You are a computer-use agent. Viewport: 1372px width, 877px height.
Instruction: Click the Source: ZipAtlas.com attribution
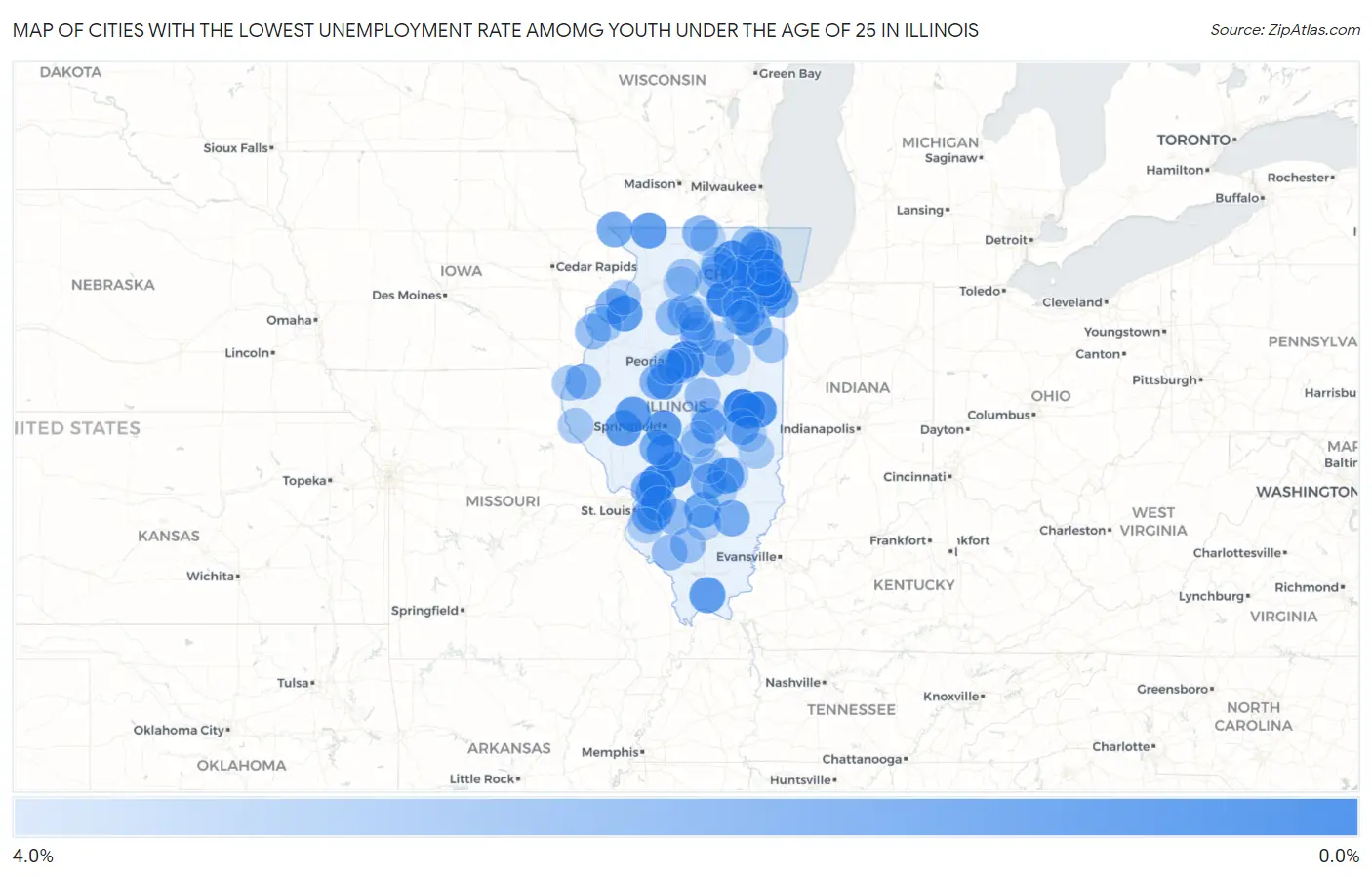(x=1285, y=30)
